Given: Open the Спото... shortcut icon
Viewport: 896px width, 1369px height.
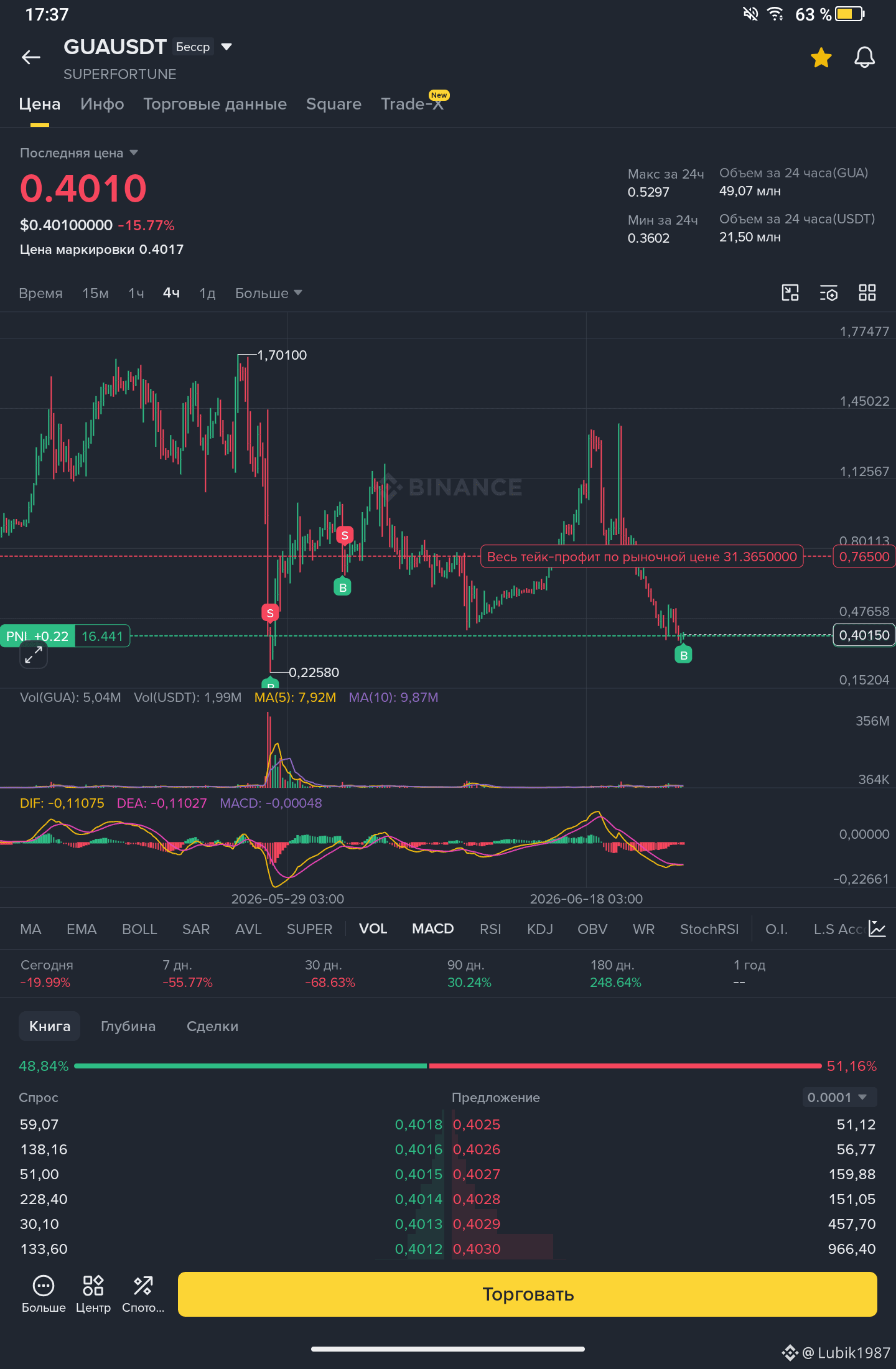Looking at the screenshot, I should point(143,1294).
